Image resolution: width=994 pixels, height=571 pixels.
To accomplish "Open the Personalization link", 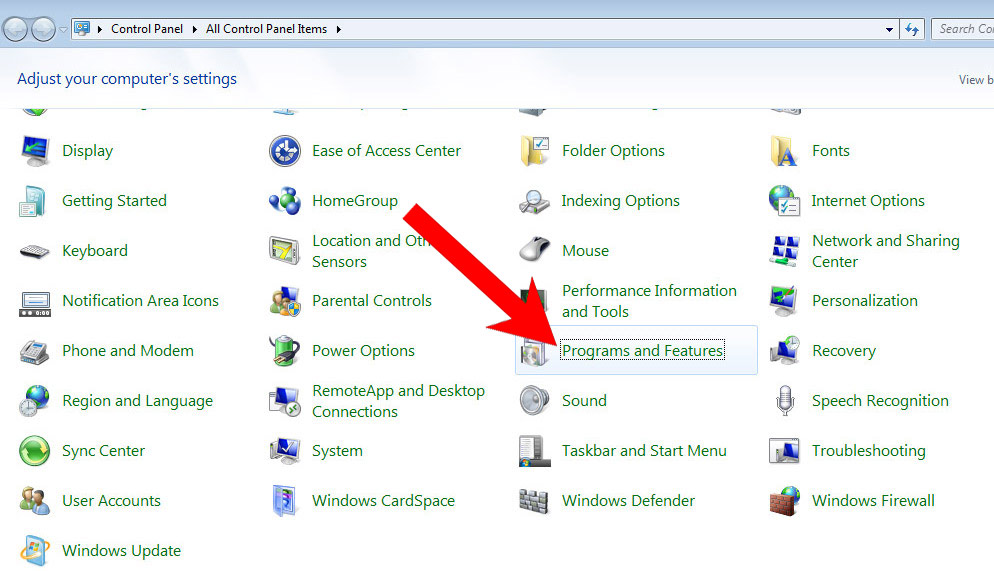I will pyautogui.click(x=865, y=300).
